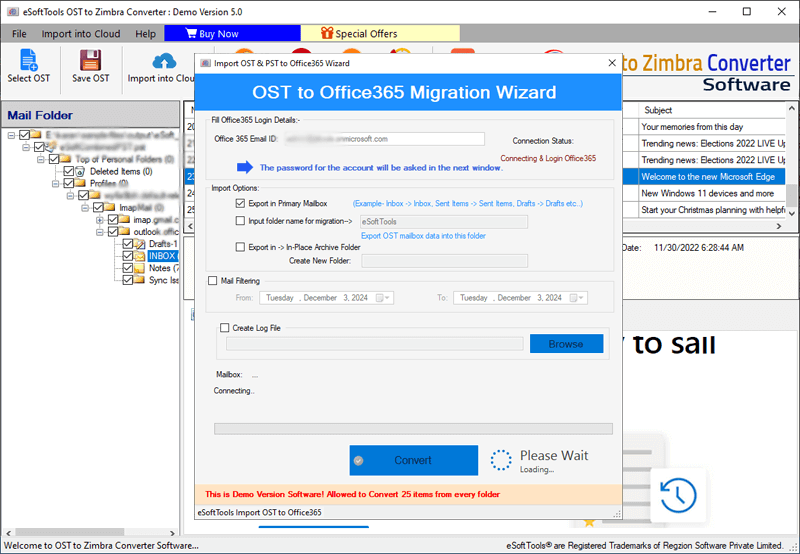Click the Browse button for log file

[x=566, y=344]
